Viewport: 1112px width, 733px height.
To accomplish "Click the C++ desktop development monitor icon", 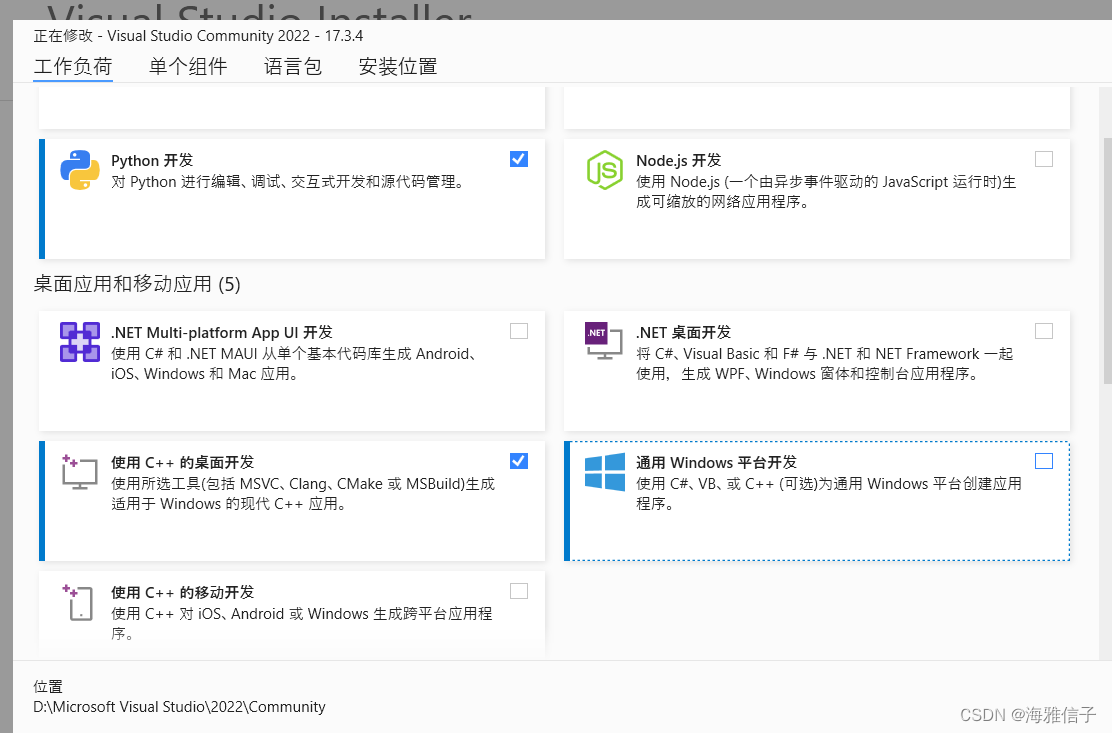I will click(79, 472).
